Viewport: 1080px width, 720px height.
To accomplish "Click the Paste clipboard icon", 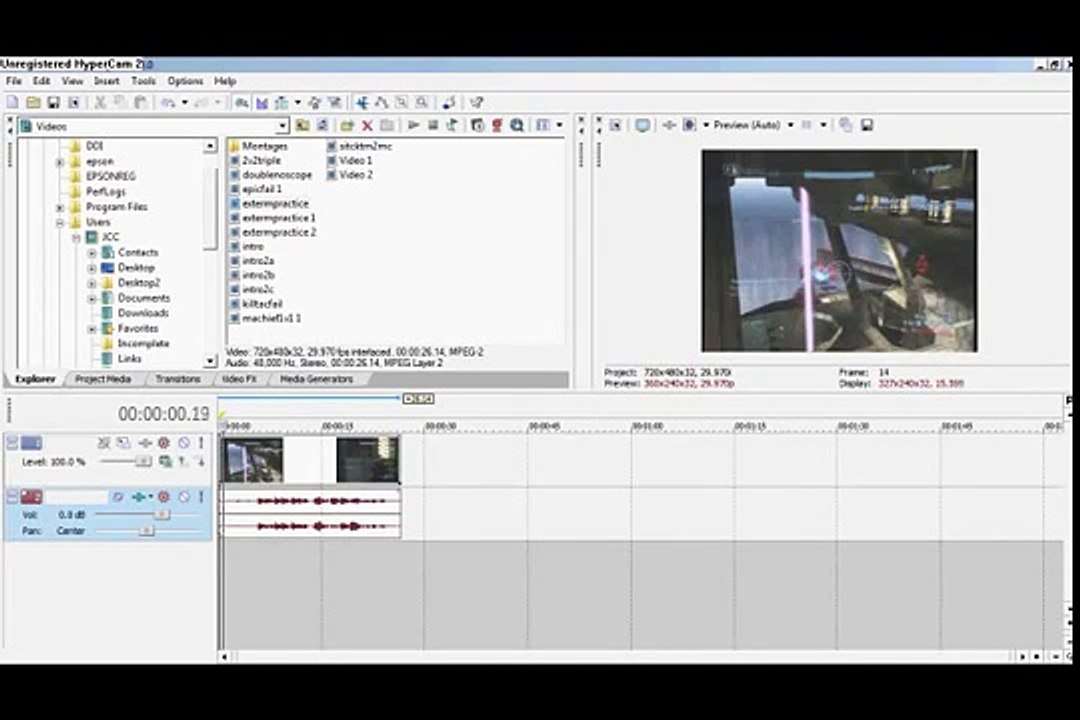I will tap(141, 103).
